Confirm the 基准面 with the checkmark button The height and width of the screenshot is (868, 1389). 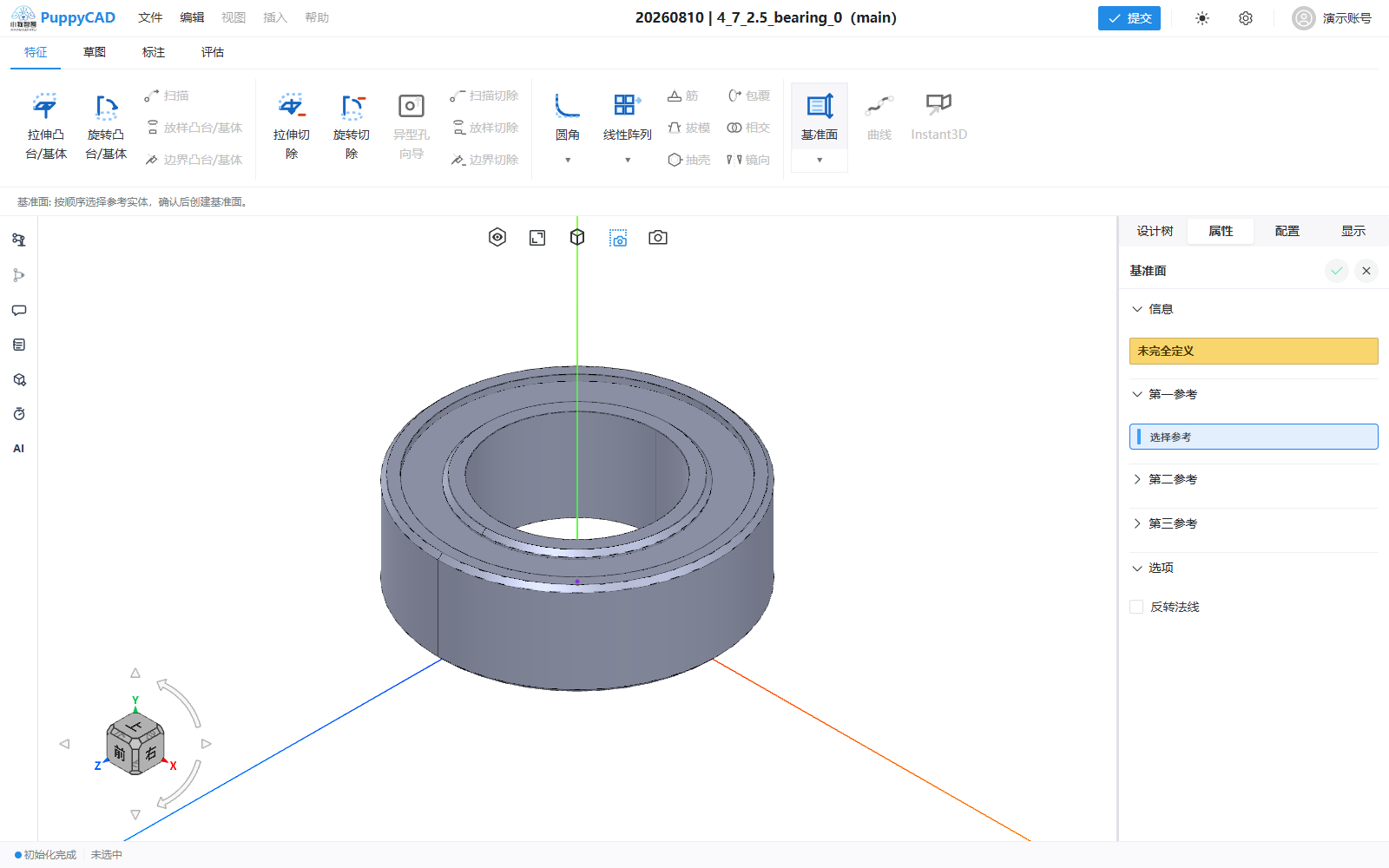(1337, 271)
